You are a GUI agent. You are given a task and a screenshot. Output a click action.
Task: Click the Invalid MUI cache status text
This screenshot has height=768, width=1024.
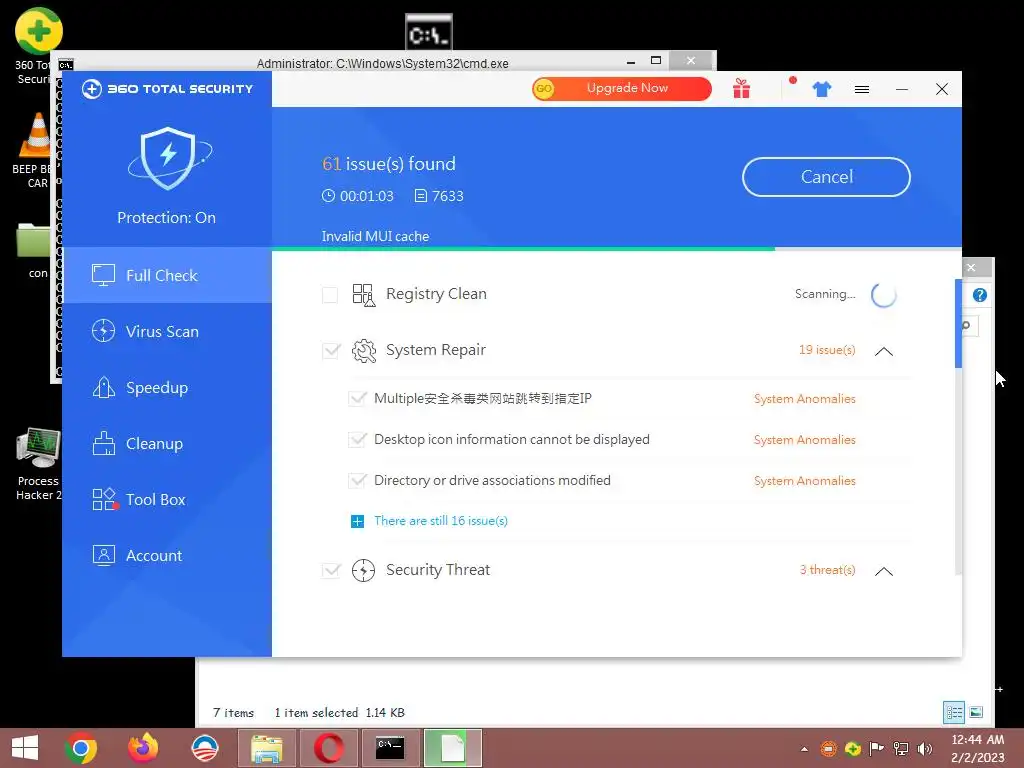pyautogui.click(x=375, y=236)
